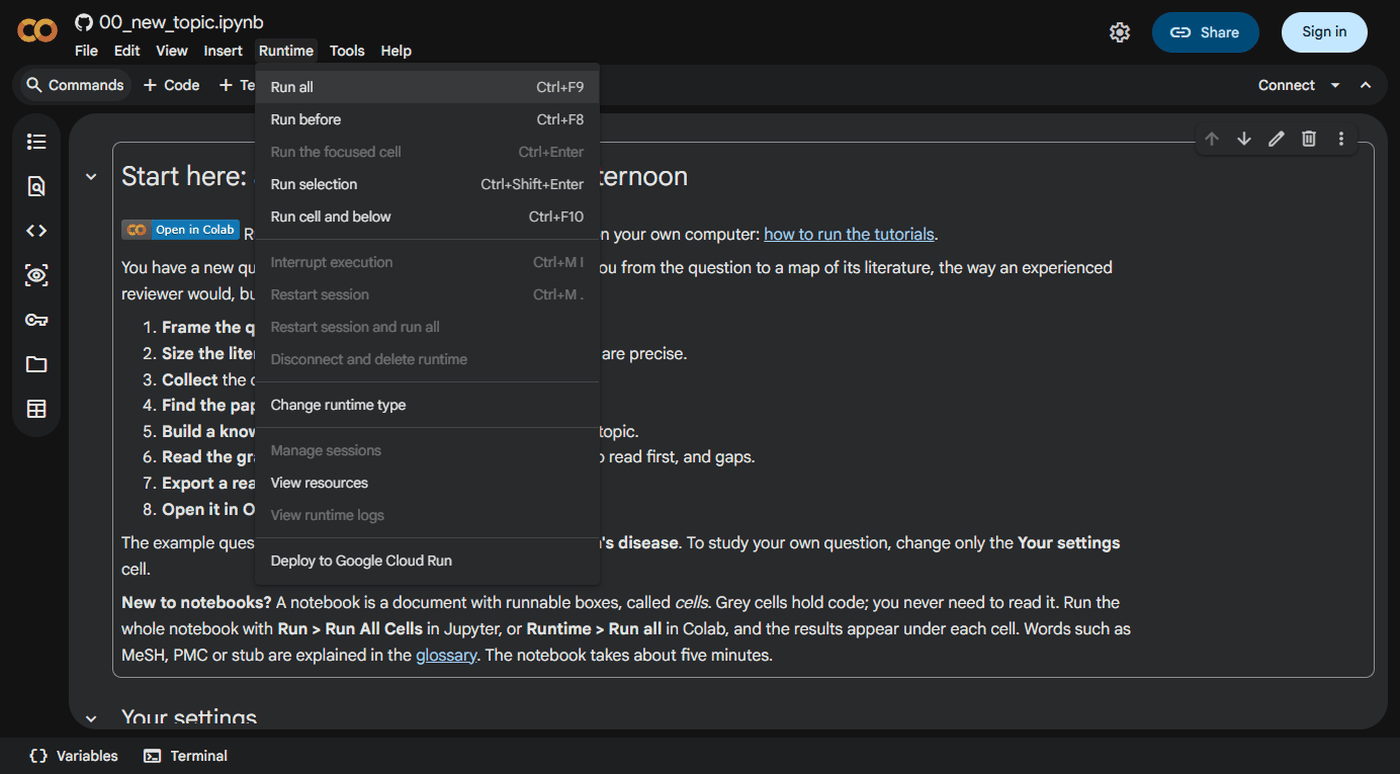Open the Connect dropdown arrow

coord(1335,85)
